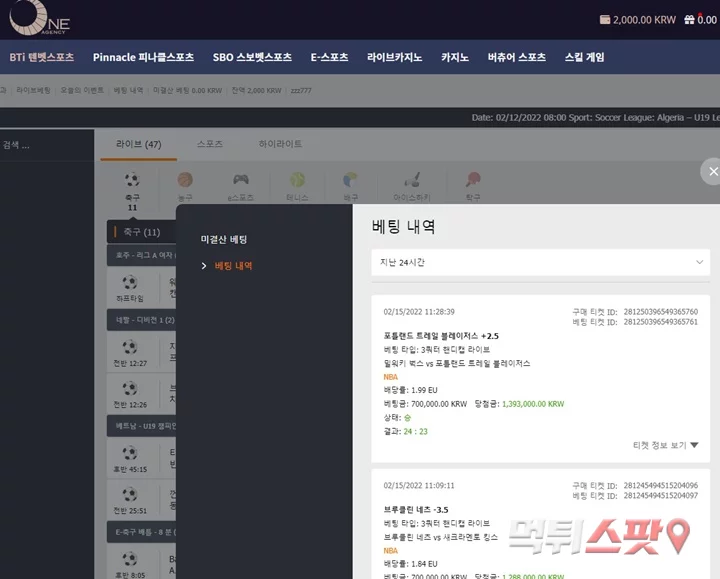Switch to 하이라이트 tab
This screenshot has width=720, height=579.
click(280, 144)
